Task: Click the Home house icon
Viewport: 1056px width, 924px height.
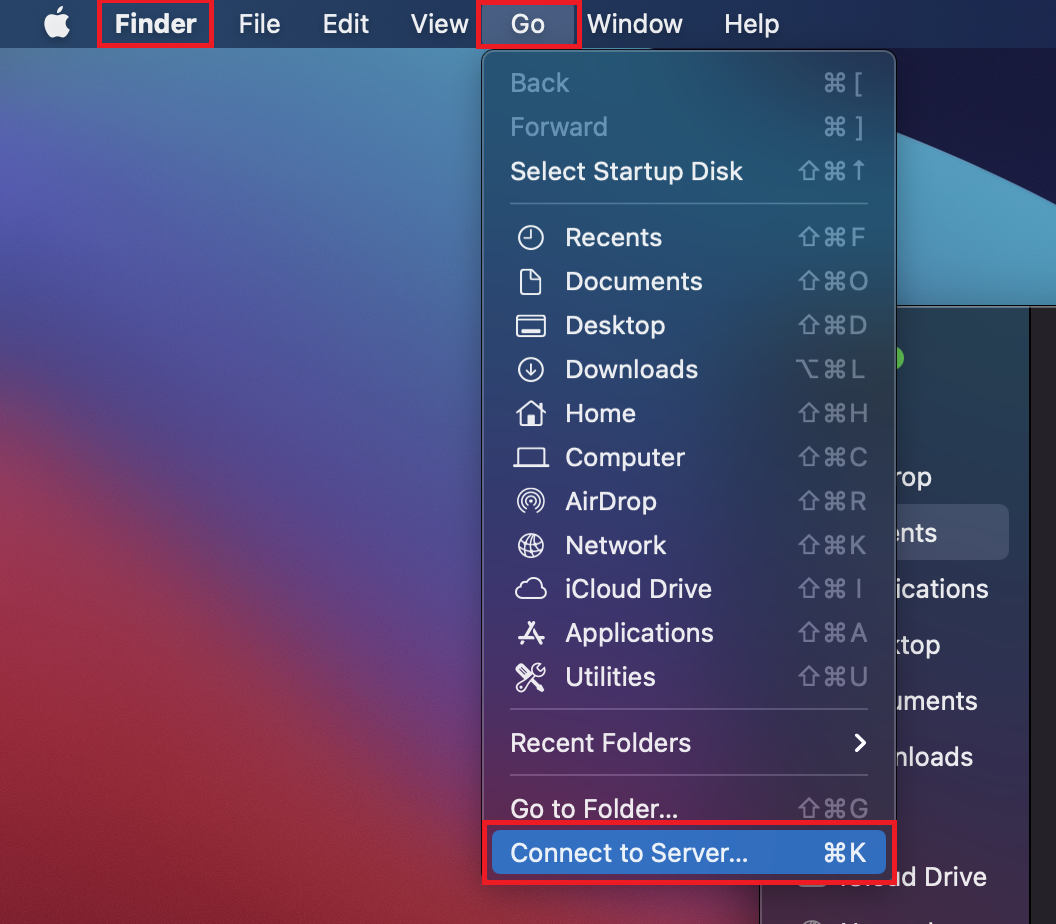Action: point(531,413)
